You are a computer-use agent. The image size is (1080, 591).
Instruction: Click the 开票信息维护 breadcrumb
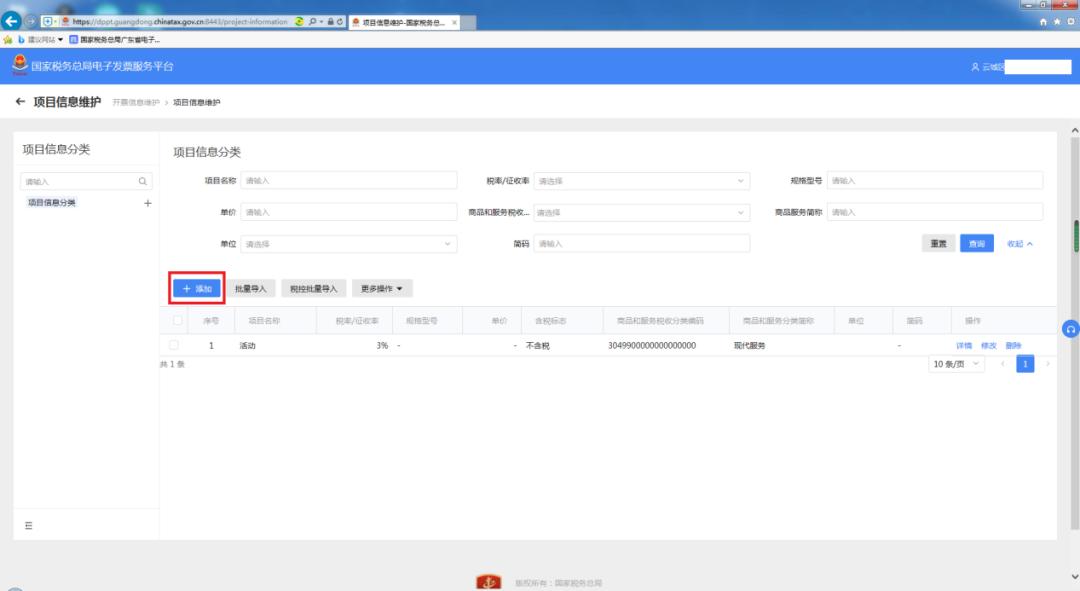coord(136,103)
